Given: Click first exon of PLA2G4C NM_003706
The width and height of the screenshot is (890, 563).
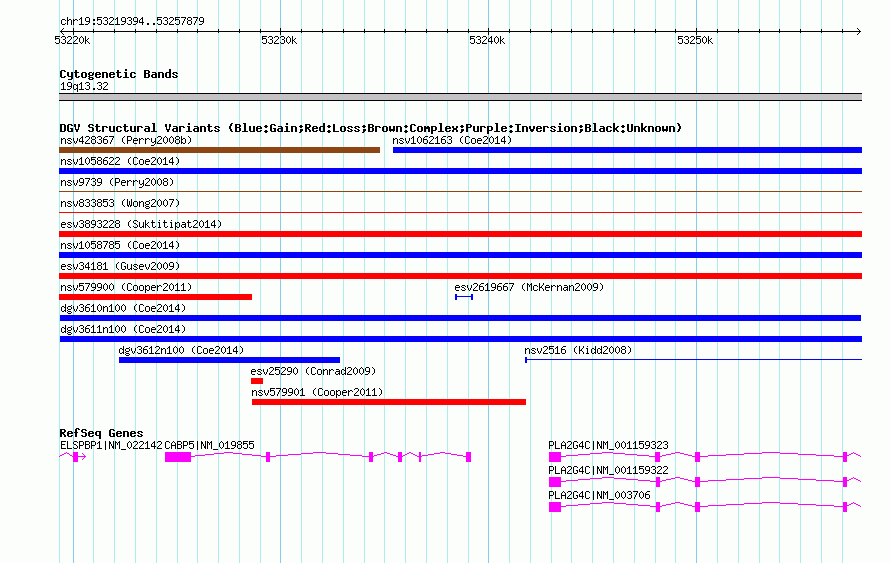Looking at the screenshot, I should pos(555,507).
